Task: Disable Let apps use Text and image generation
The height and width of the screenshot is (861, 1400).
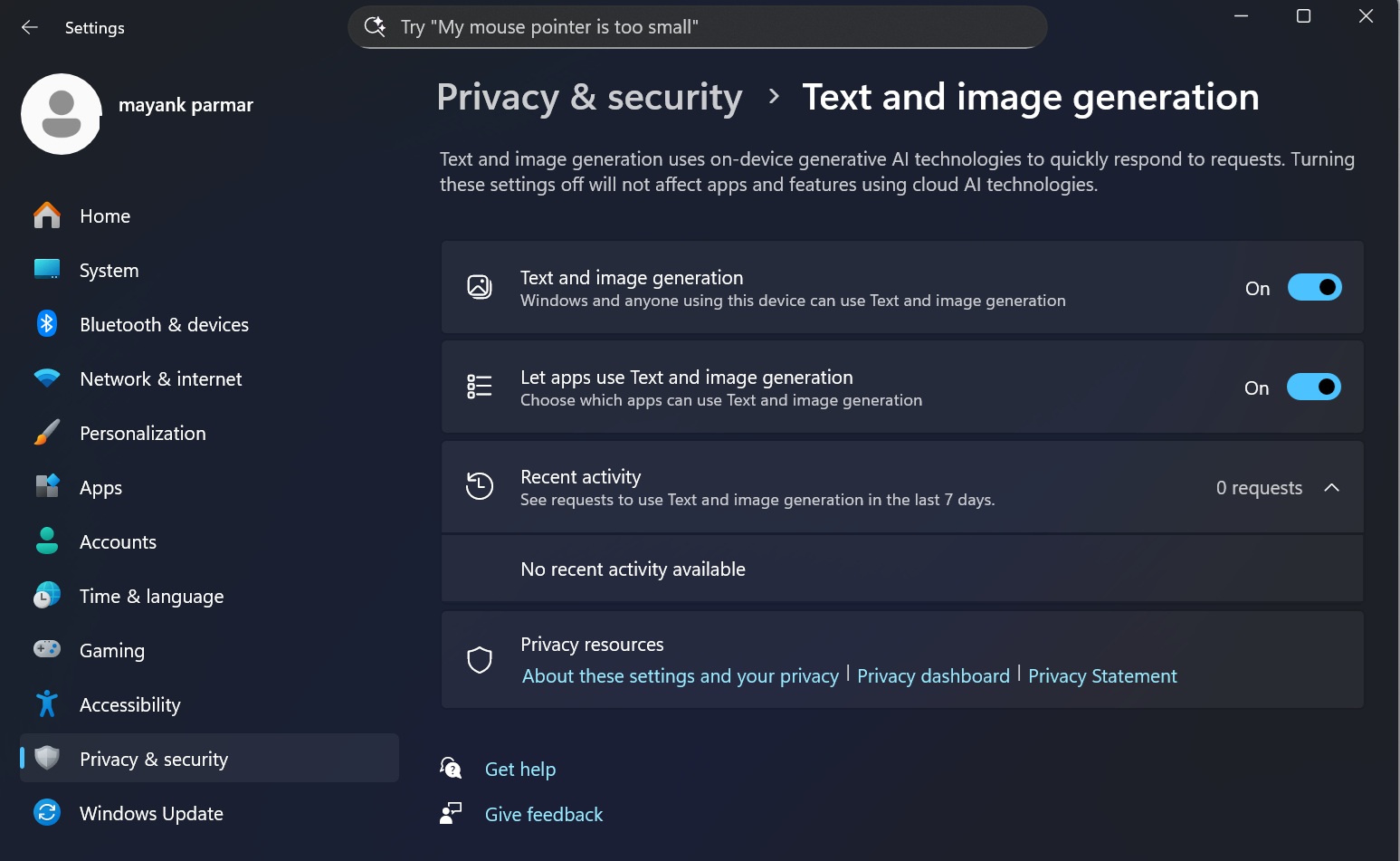Action: point(1313,387)
